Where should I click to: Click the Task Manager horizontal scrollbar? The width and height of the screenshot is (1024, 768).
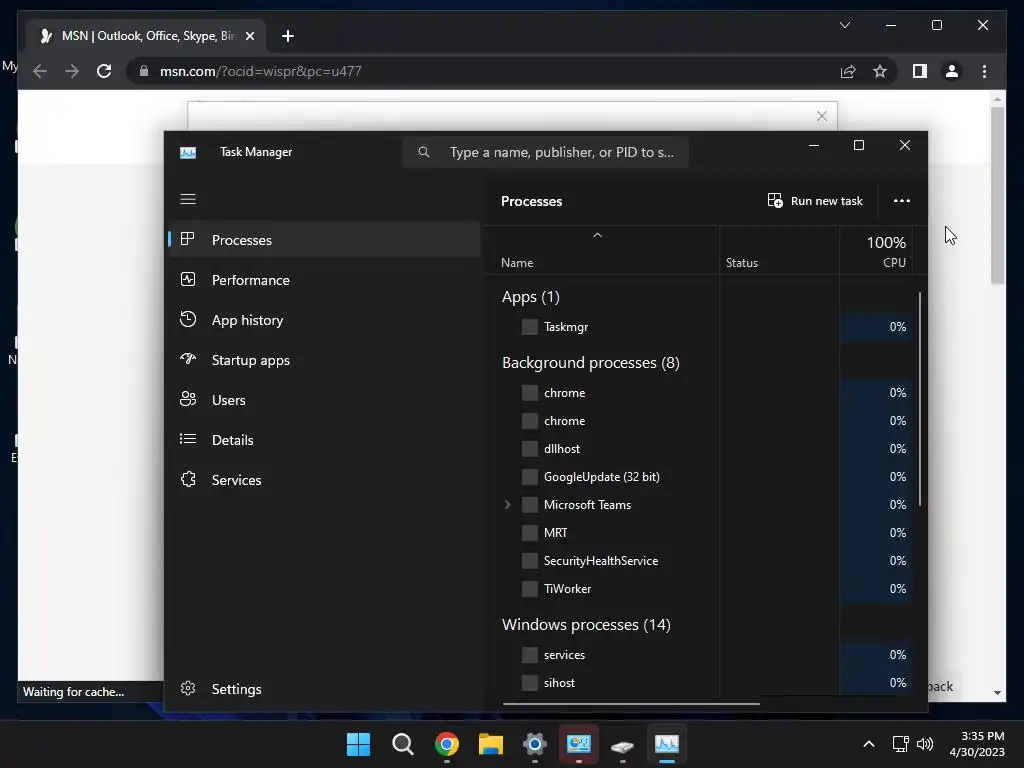(631, 704)
